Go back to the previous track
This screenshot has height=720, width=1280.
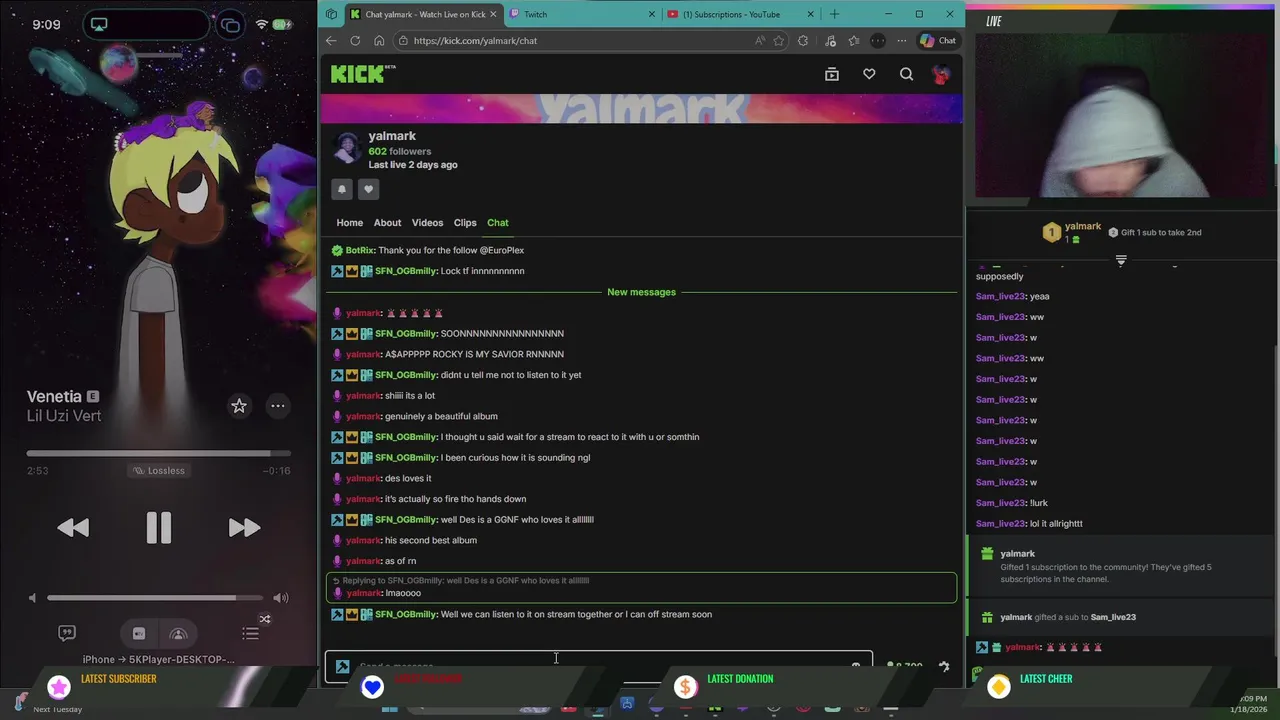pyautogui.click(x=73, y=527)
